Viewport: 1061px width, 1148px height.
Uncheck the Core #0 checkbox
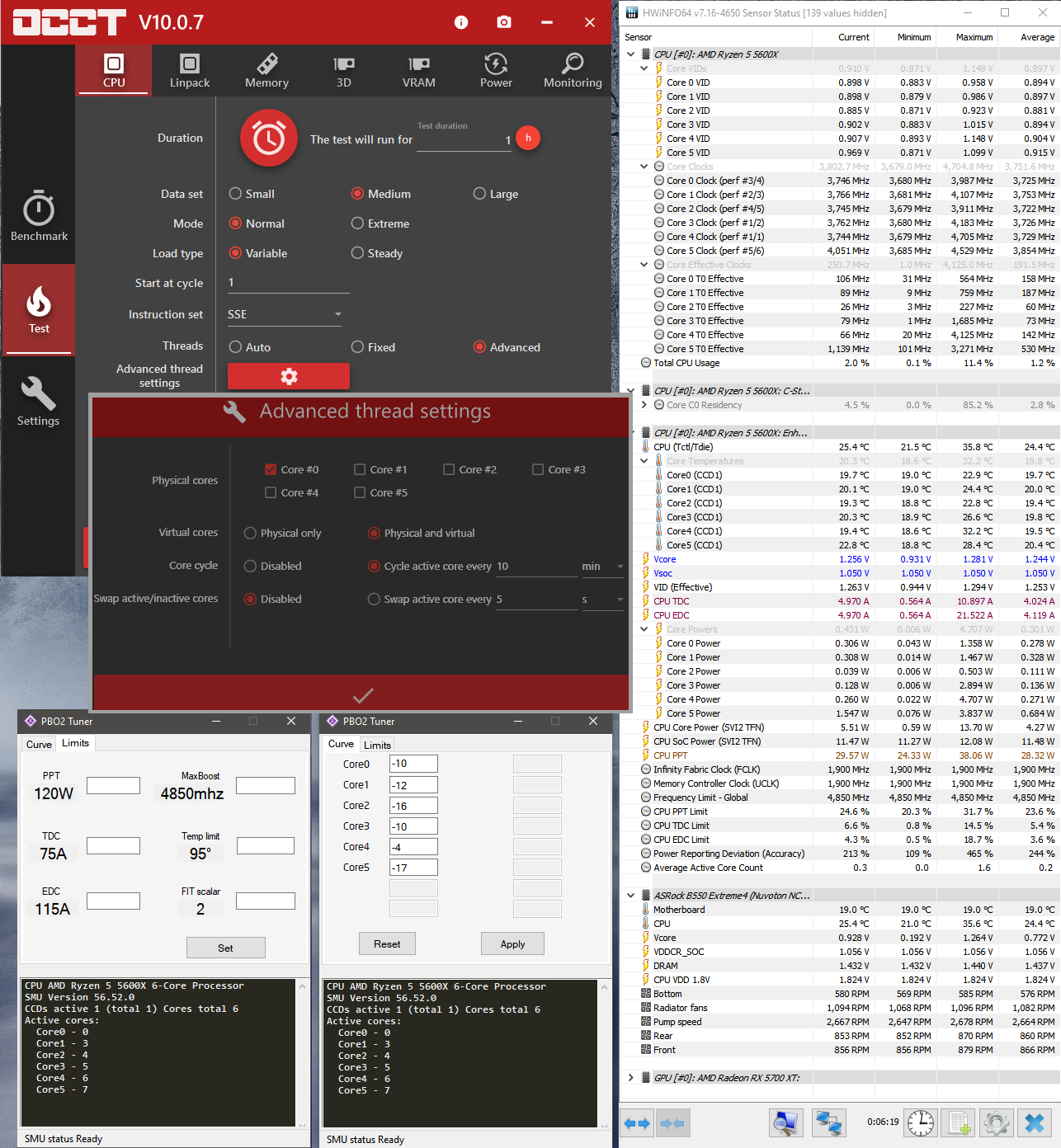pos(271,469)
